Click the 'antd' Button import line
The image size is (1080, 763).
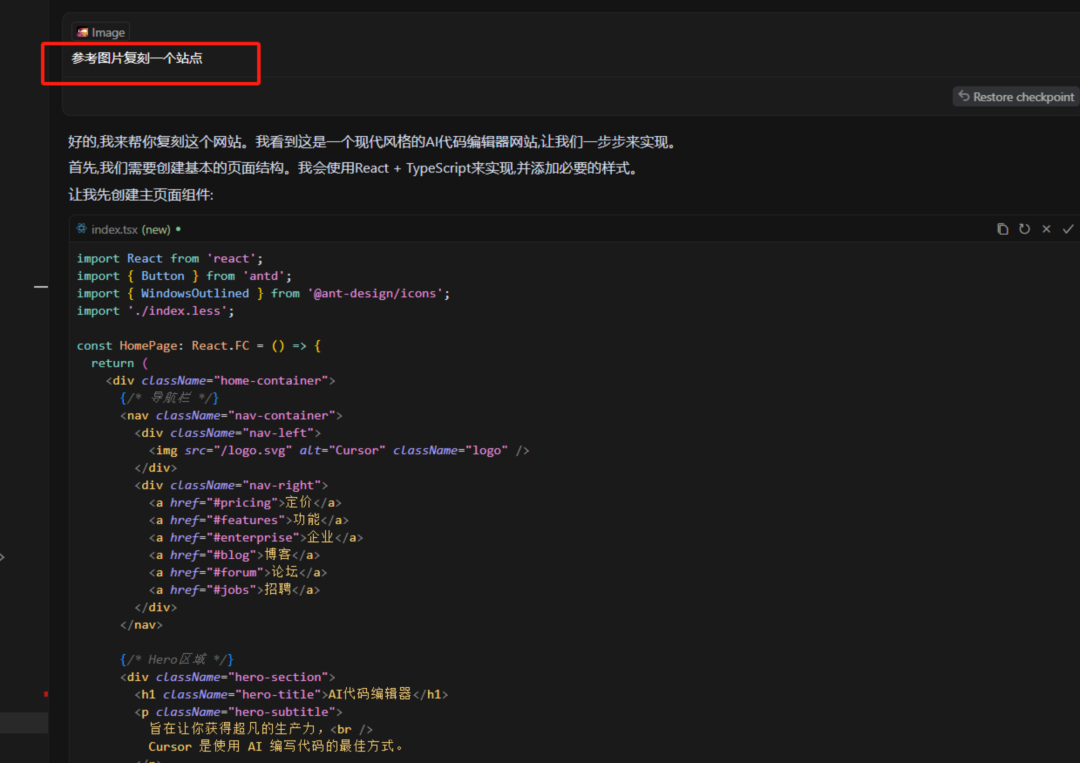point(184,276)
